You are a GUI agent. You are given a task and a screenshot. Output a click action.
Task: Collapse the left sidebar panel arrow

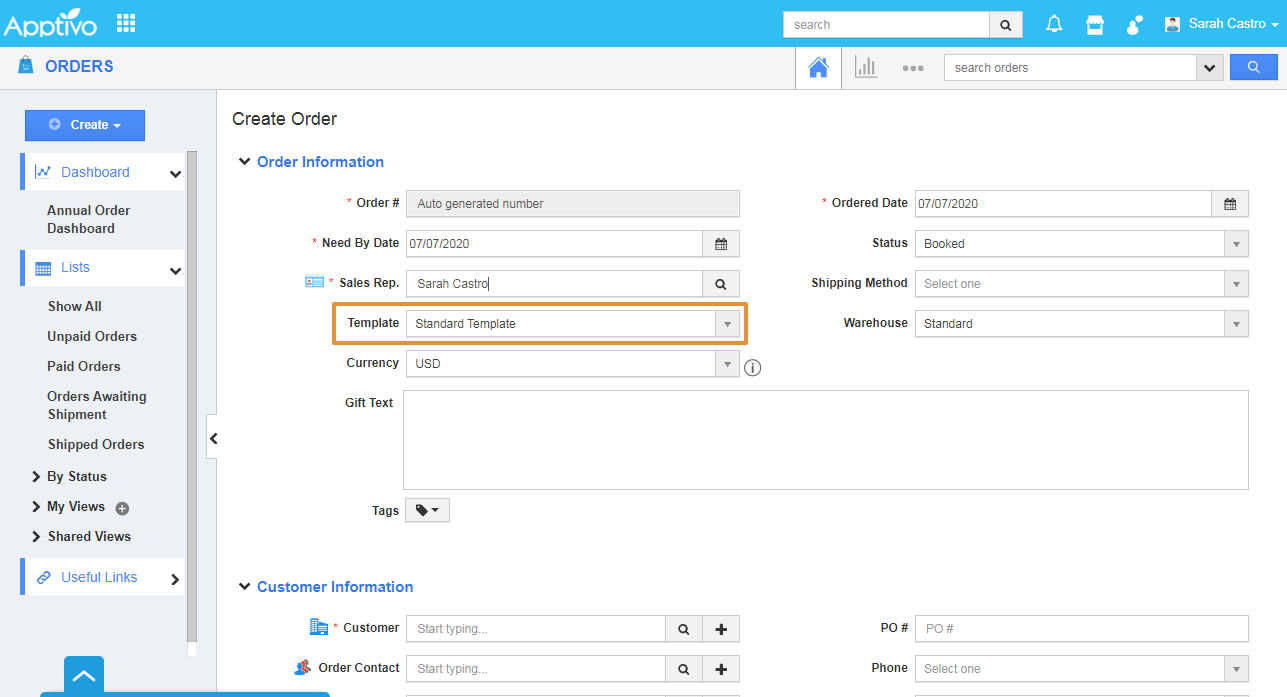(212, 438)
